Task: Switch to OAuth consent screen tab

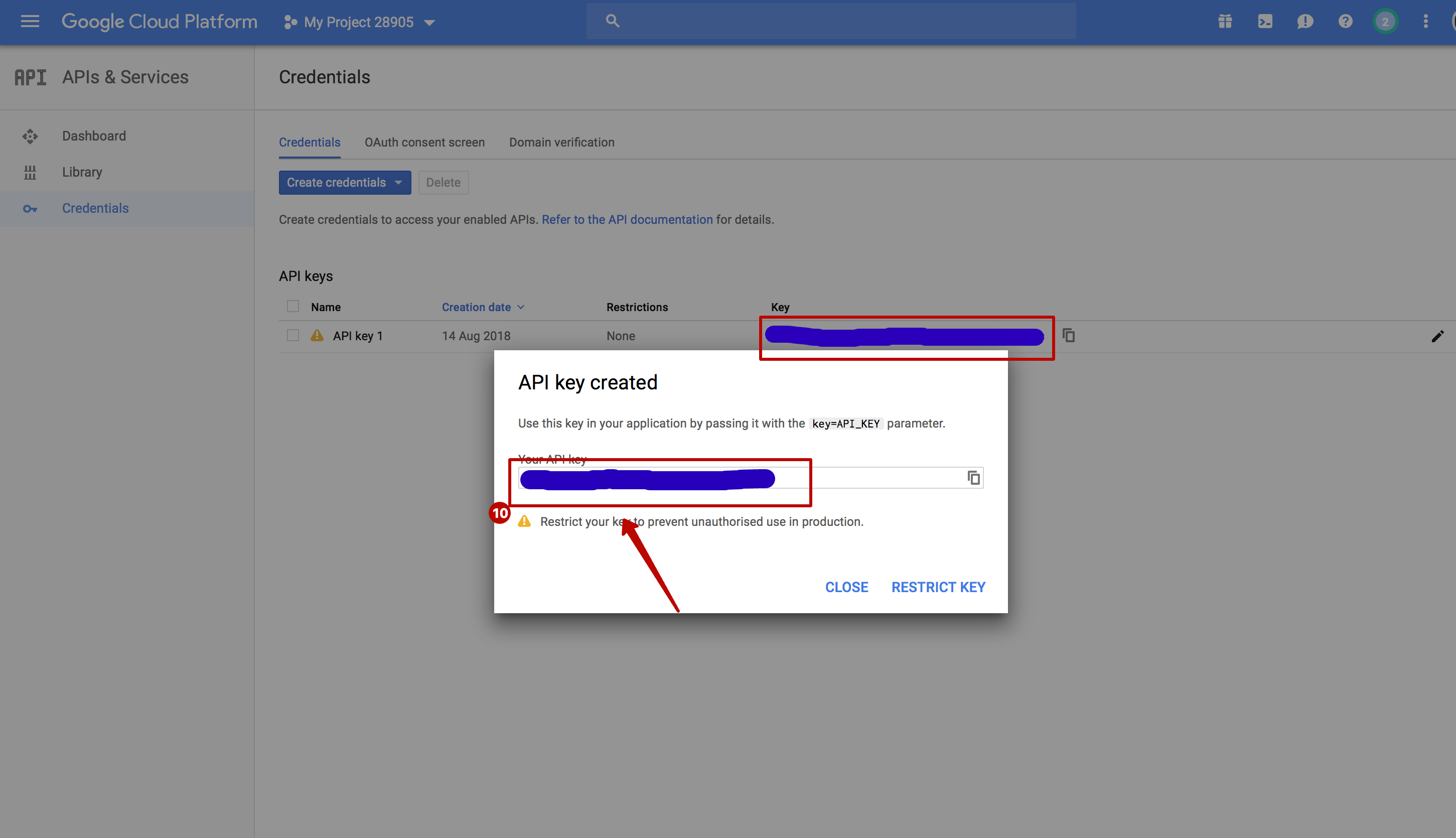Action: click(x=425, y=142)
